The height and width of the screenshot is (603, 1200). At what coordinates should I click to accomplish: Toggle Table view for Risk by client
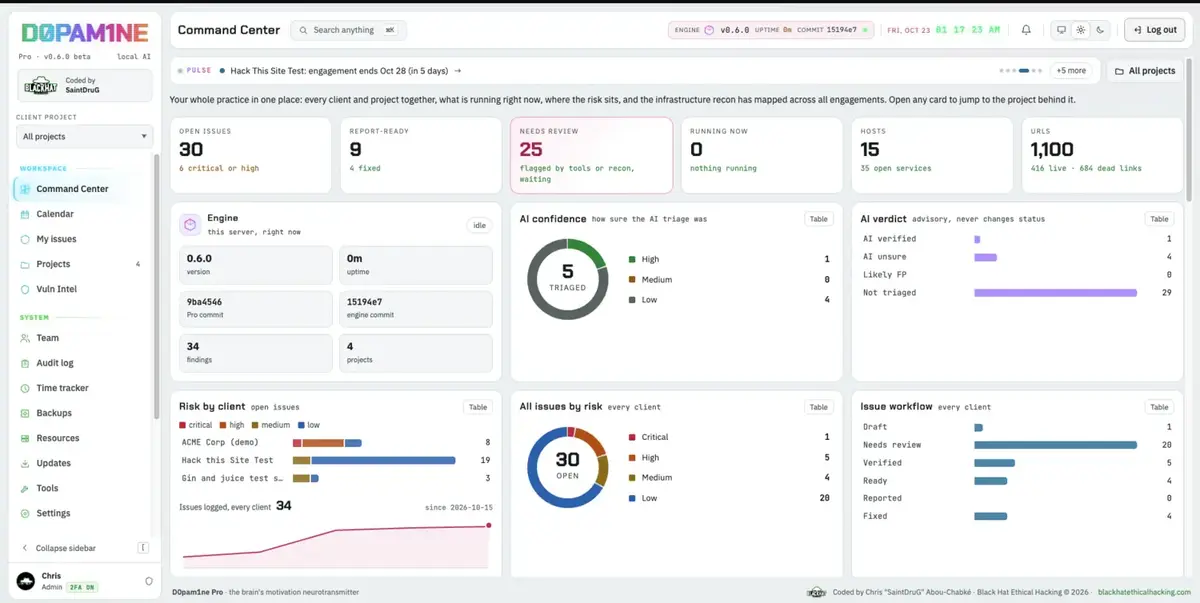pos(478,407)
